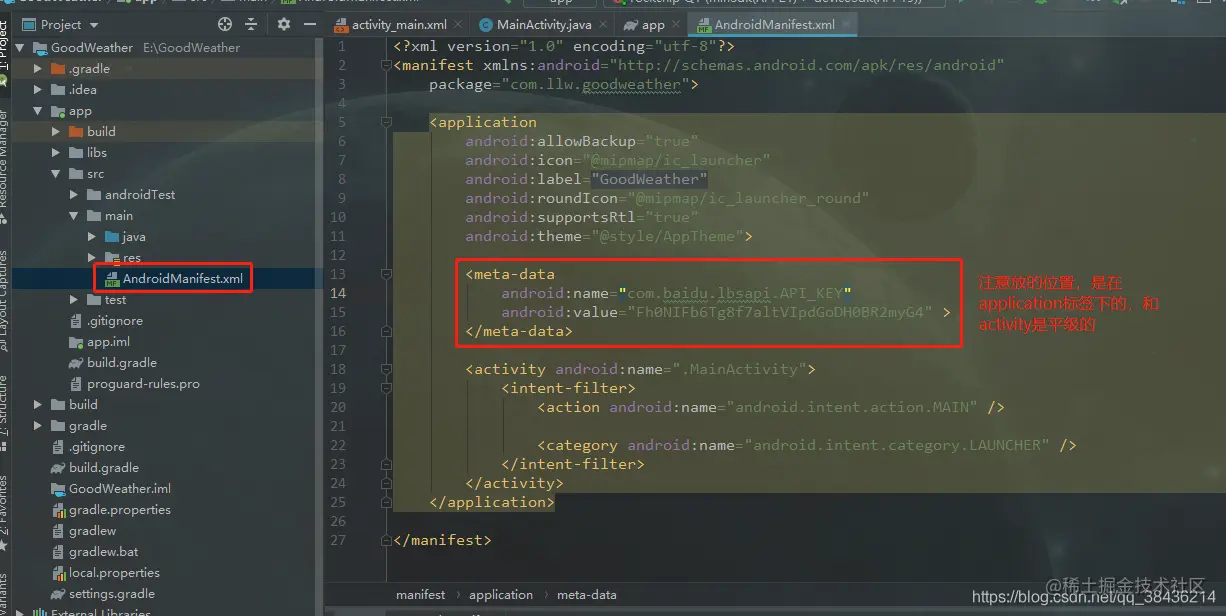Select gradlew.bat in project tree
1226x616 pixels.
tap(104, 552)
